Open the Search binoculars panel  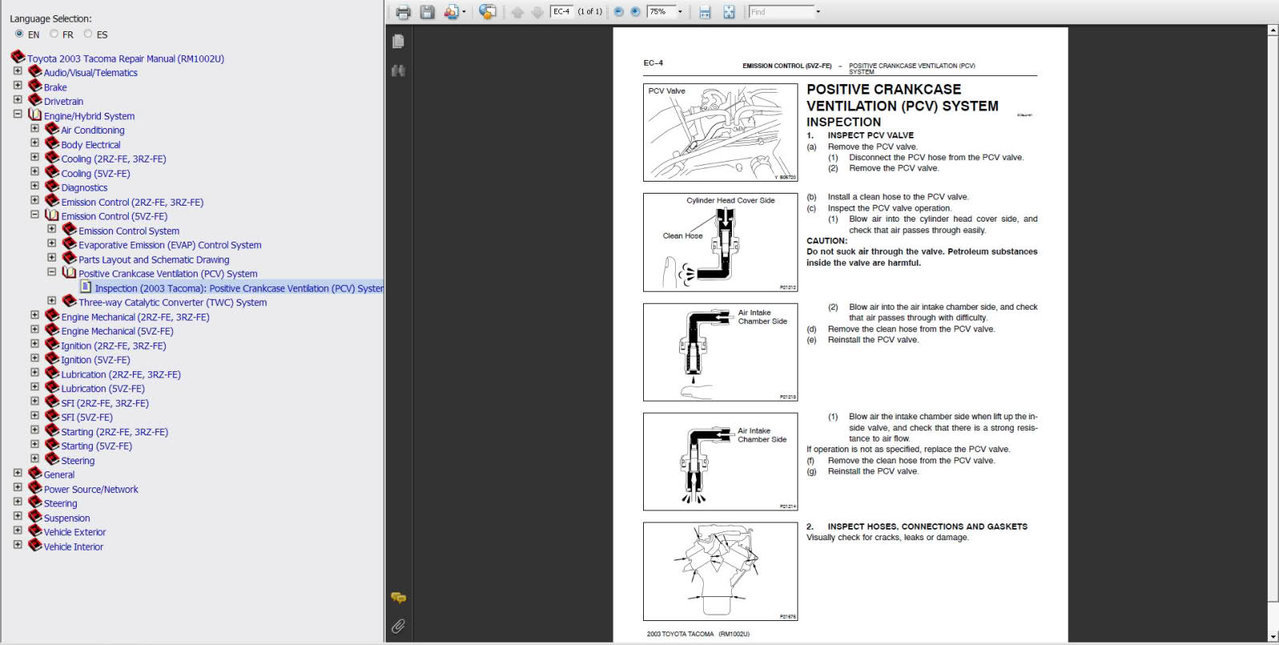[398, 71]
